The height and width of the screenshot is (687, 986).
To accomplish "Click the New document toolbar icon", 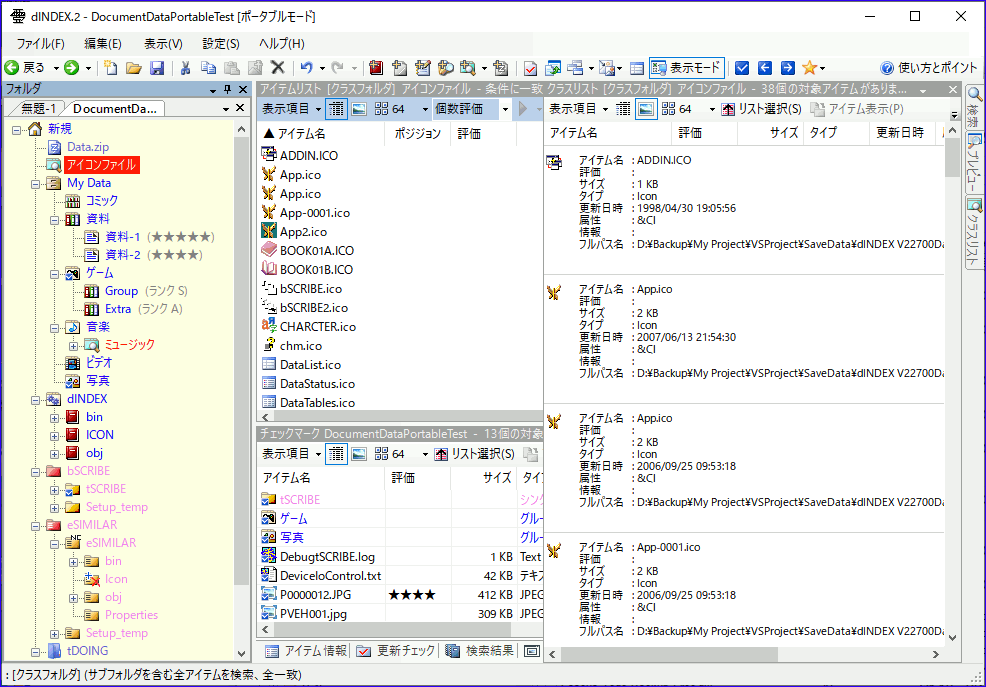I will coord(111,68).
